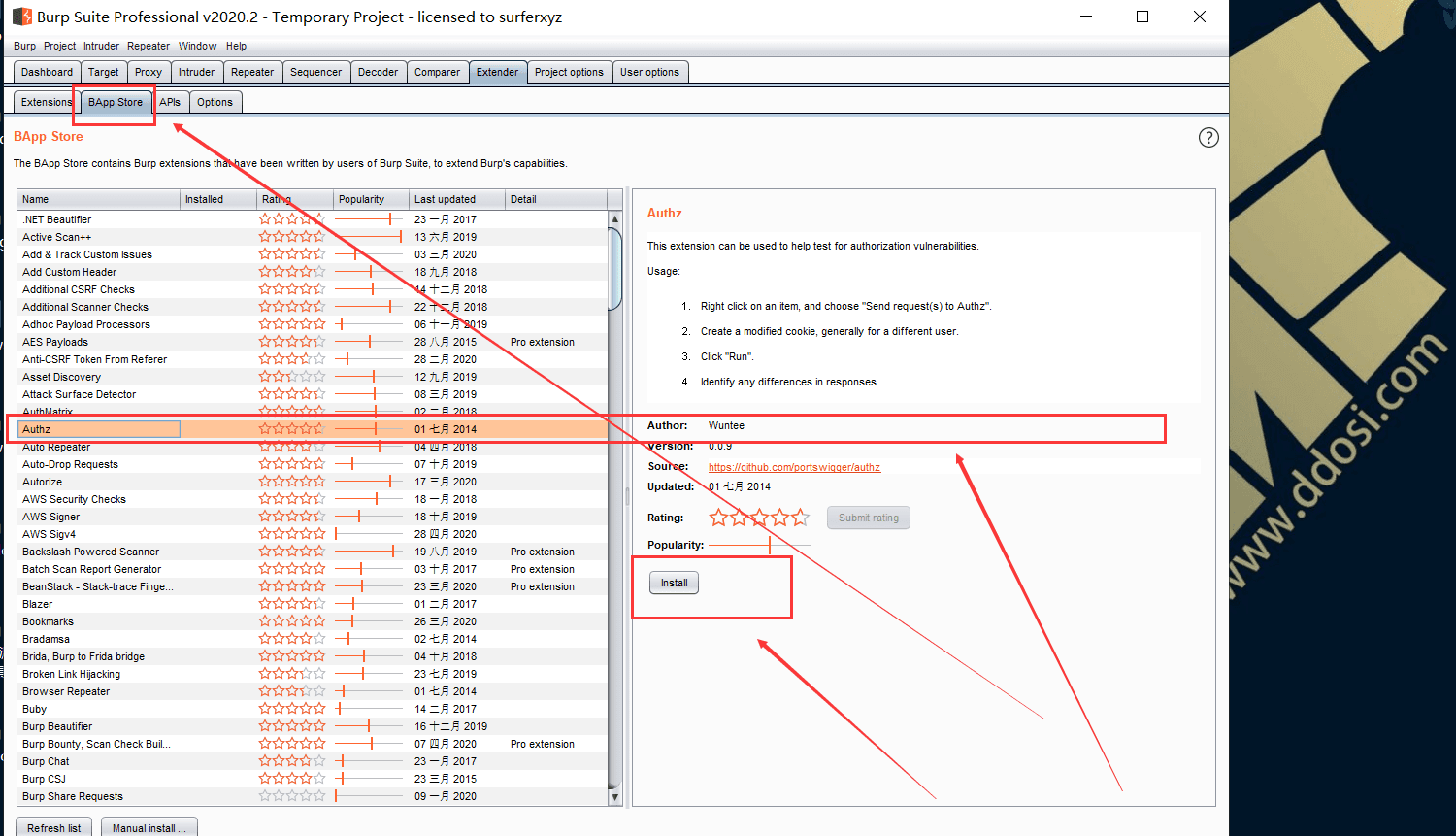1456x836 pixels.
Task: Open the Window menu
Action: 197,46
